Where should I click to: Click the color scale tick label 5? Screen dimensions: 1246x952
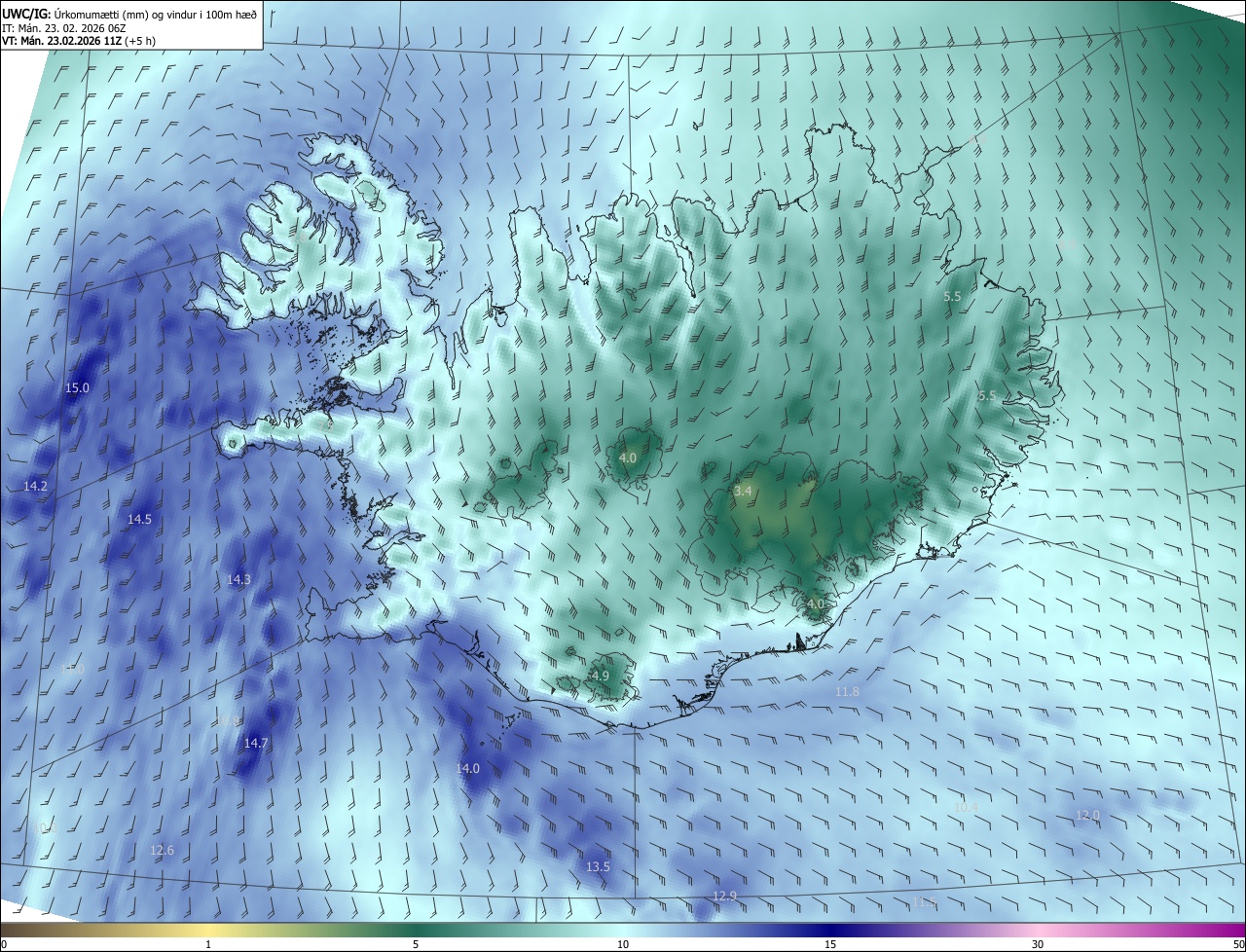click(x=416, y=944)
